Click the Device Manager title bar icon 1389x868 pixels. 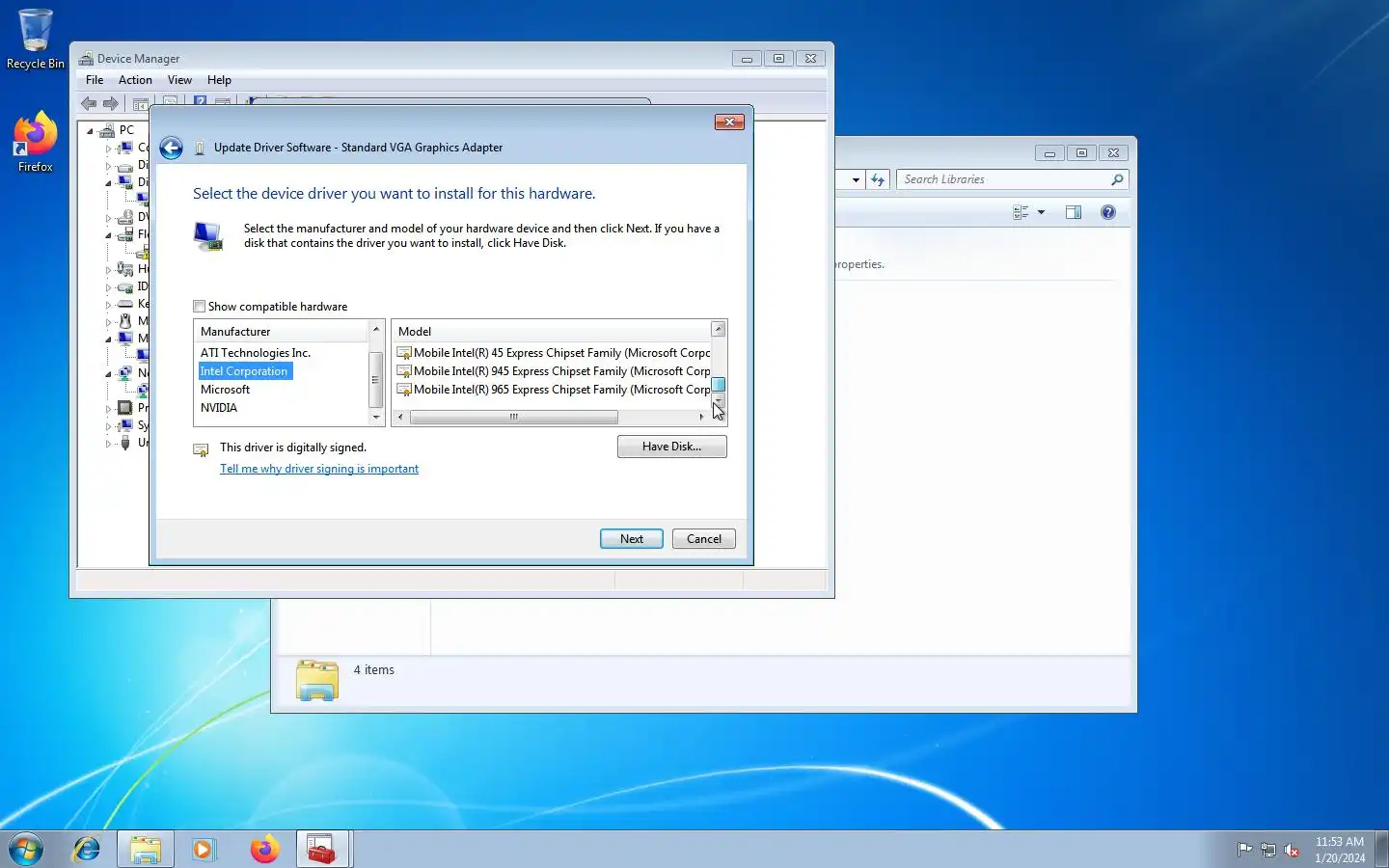[86, 59]
